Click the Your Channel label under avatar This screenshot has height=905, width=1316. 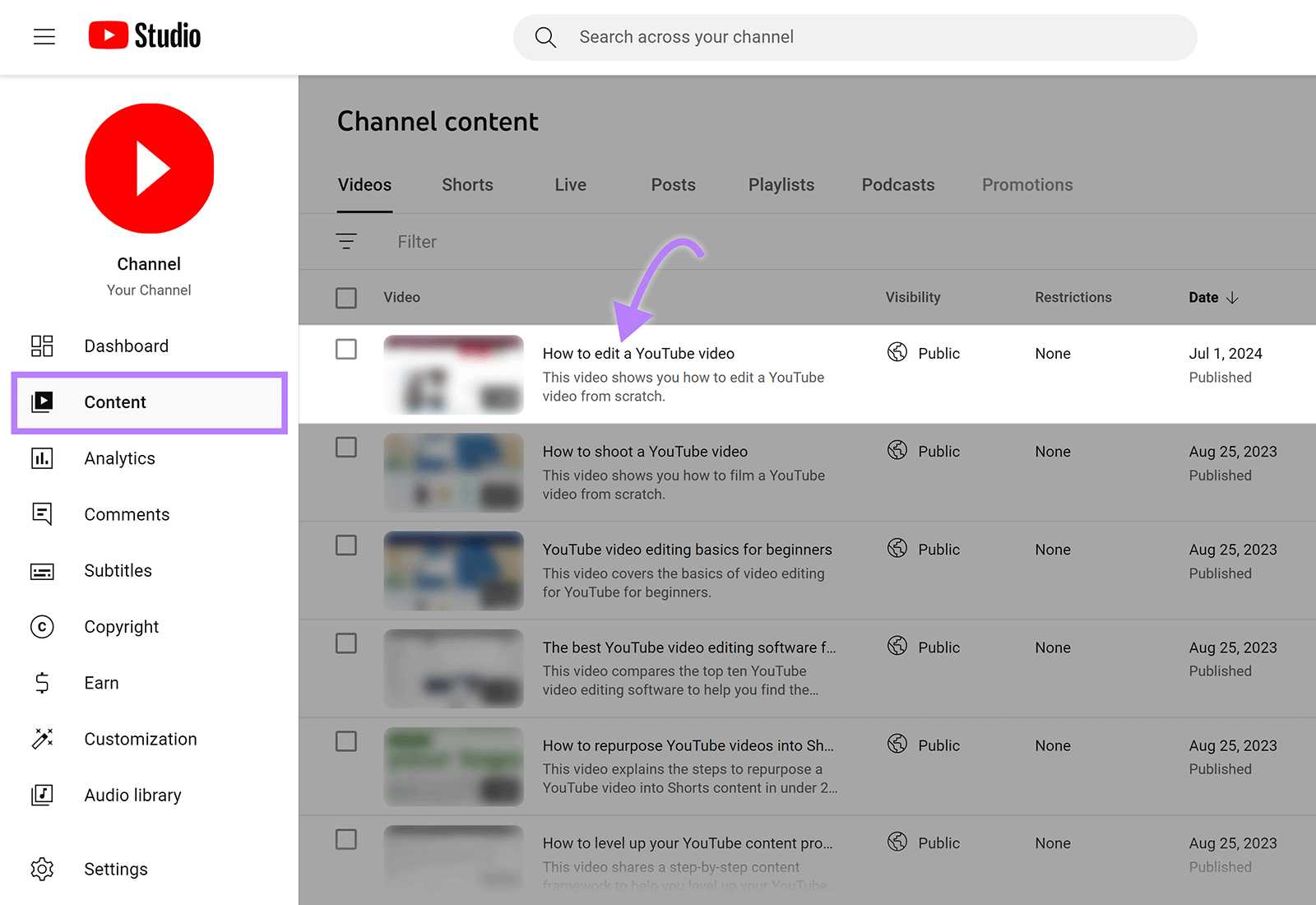tap(149, 290)
